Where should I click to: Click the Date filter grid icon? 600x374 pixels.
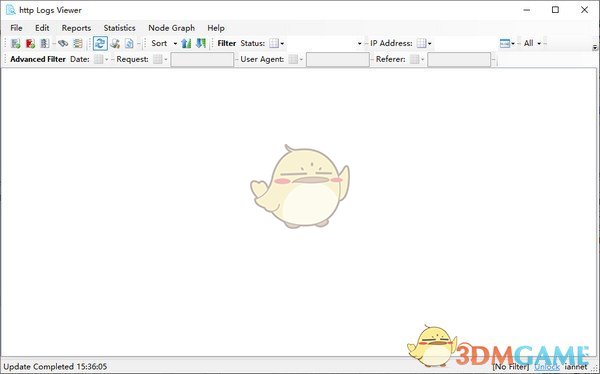pos(98,59)
